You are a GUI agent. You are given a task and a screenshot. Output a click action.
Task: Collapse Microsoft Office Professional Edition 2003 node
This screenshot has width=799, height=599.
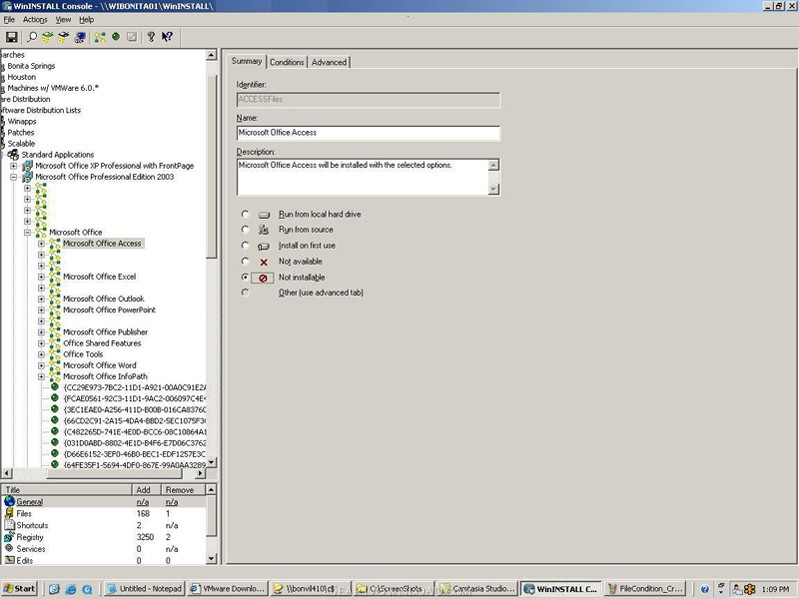pyautogui.click(x=14, y=177)
